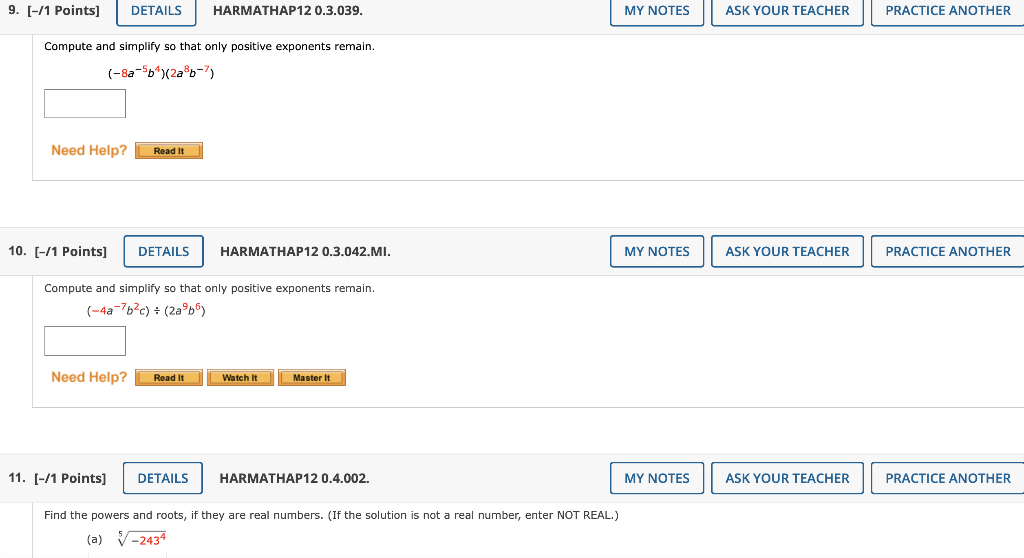
Task: Click question 10 "Compute and simplify" instruction
Action: click(x=210, y=288)
